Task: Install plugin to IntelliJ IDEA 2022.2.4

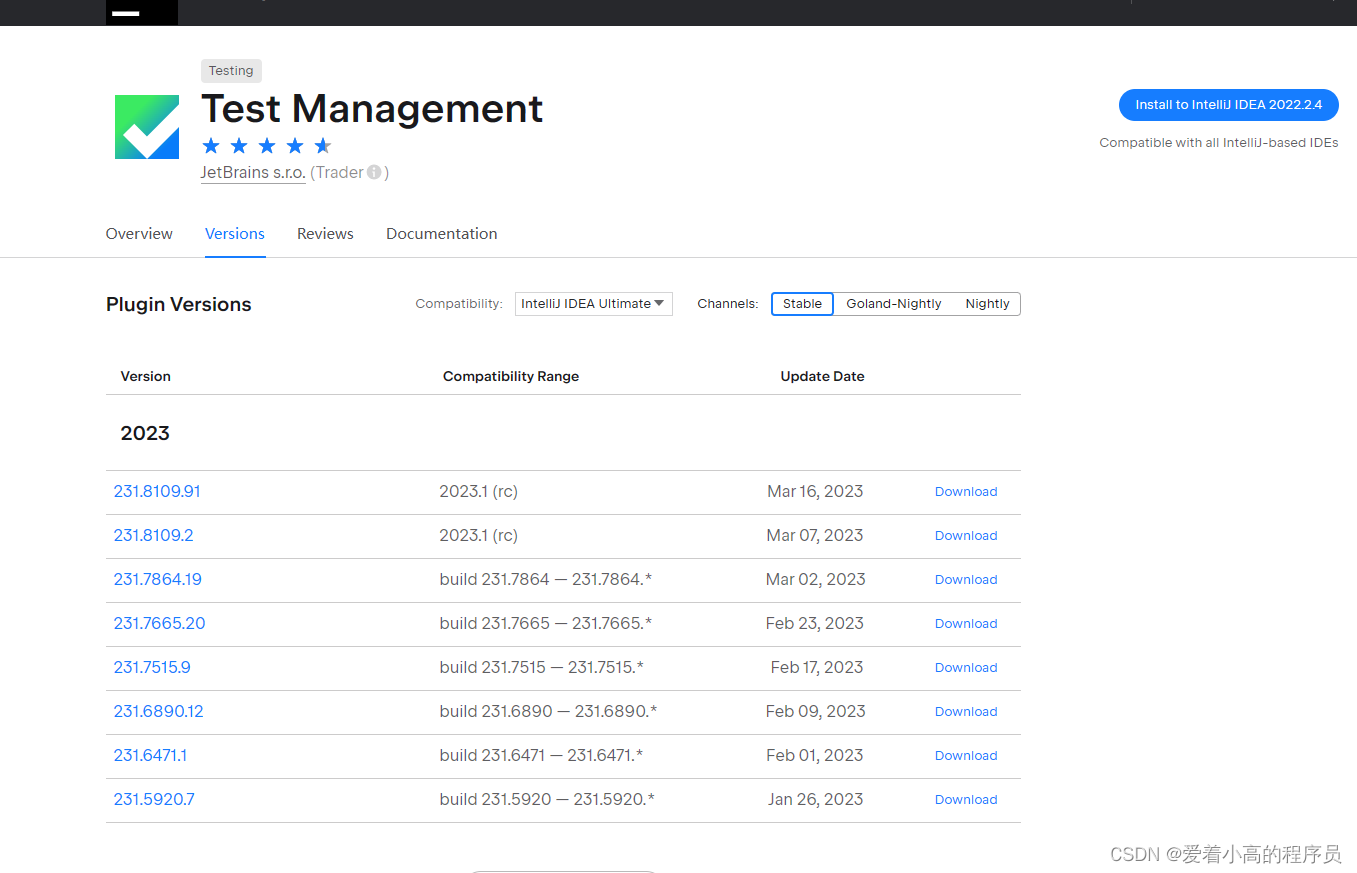Action: click(1229, 105)
